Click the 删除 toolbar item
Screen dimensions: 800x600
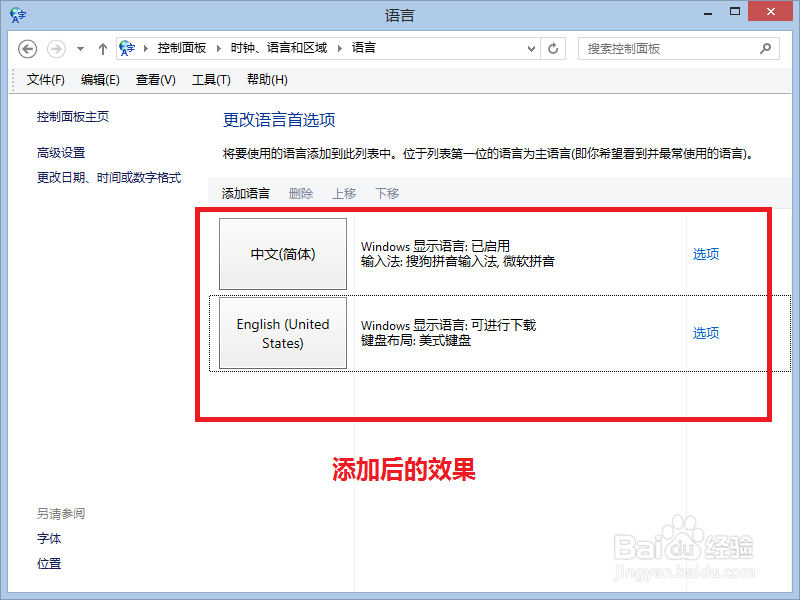click(x=301, y=193)
